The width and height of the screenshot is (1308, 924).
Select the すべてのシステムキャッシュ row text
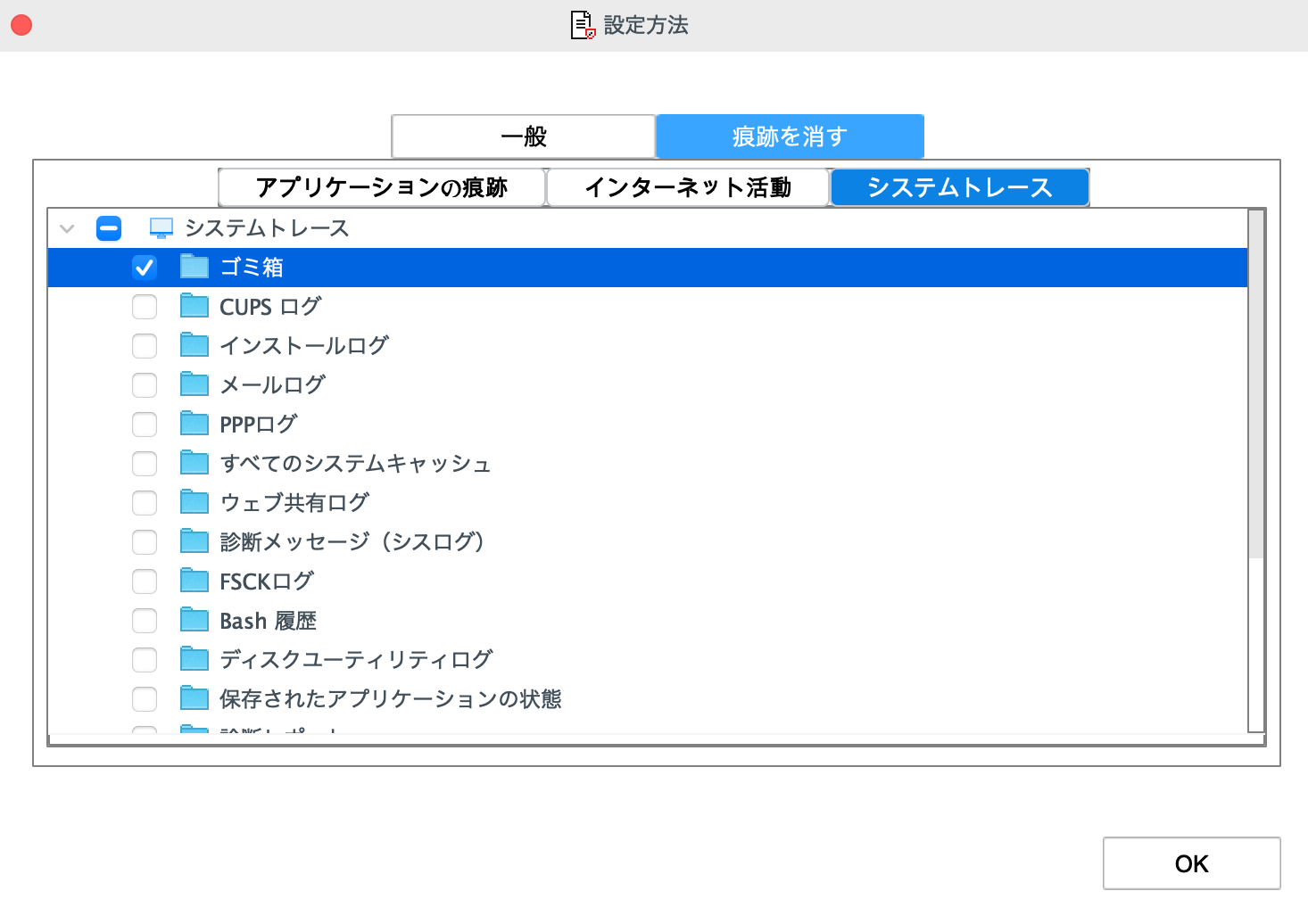(x=355, y=463)
